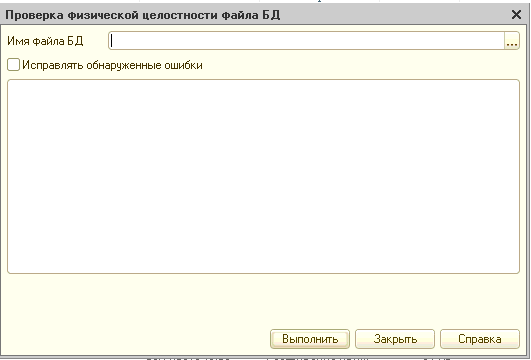
Task: Open file browse ellipsis button
Action: [x=512, y=41]
